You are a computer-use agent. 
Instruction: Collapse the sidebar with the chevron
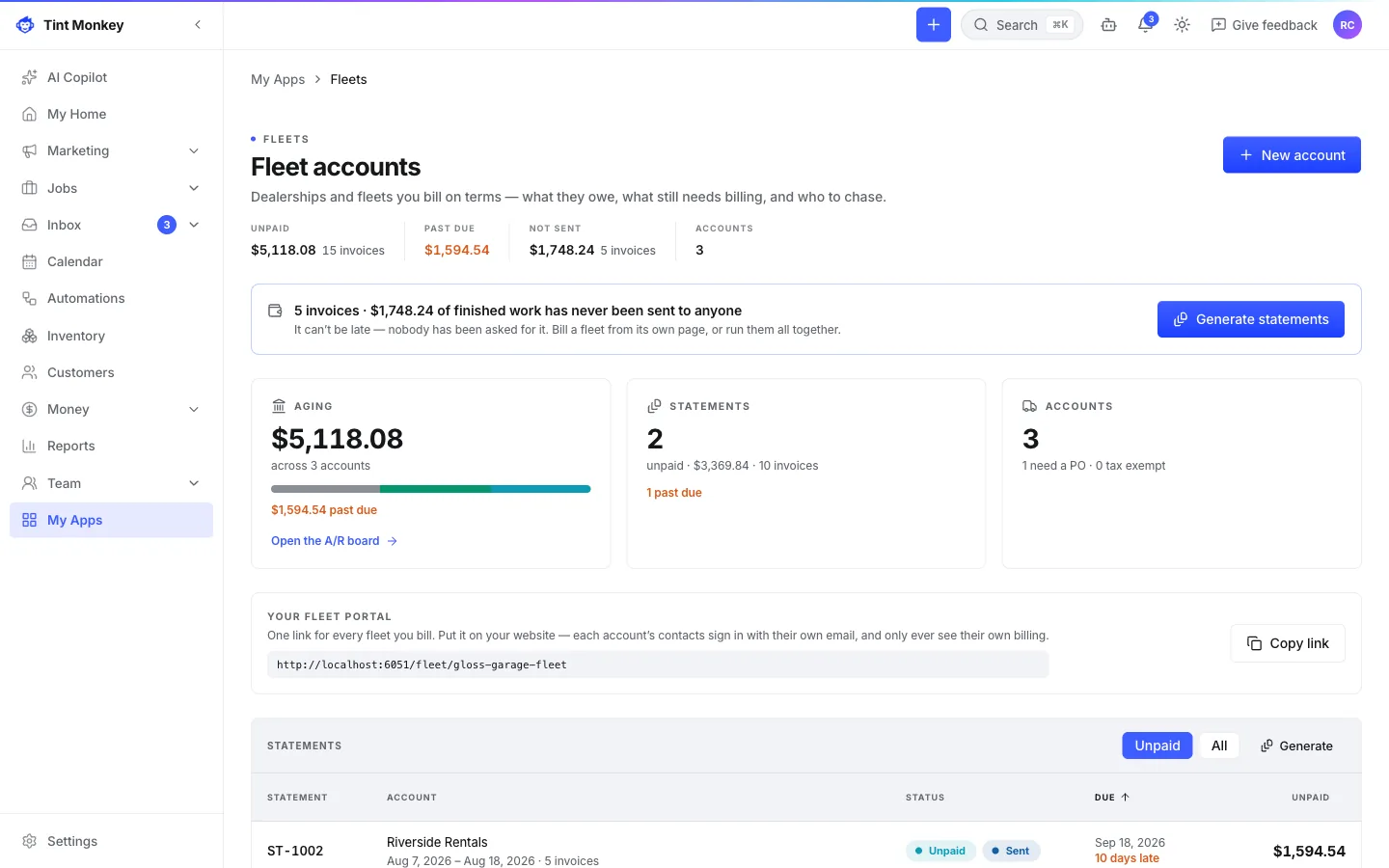(x=198, y=25)
